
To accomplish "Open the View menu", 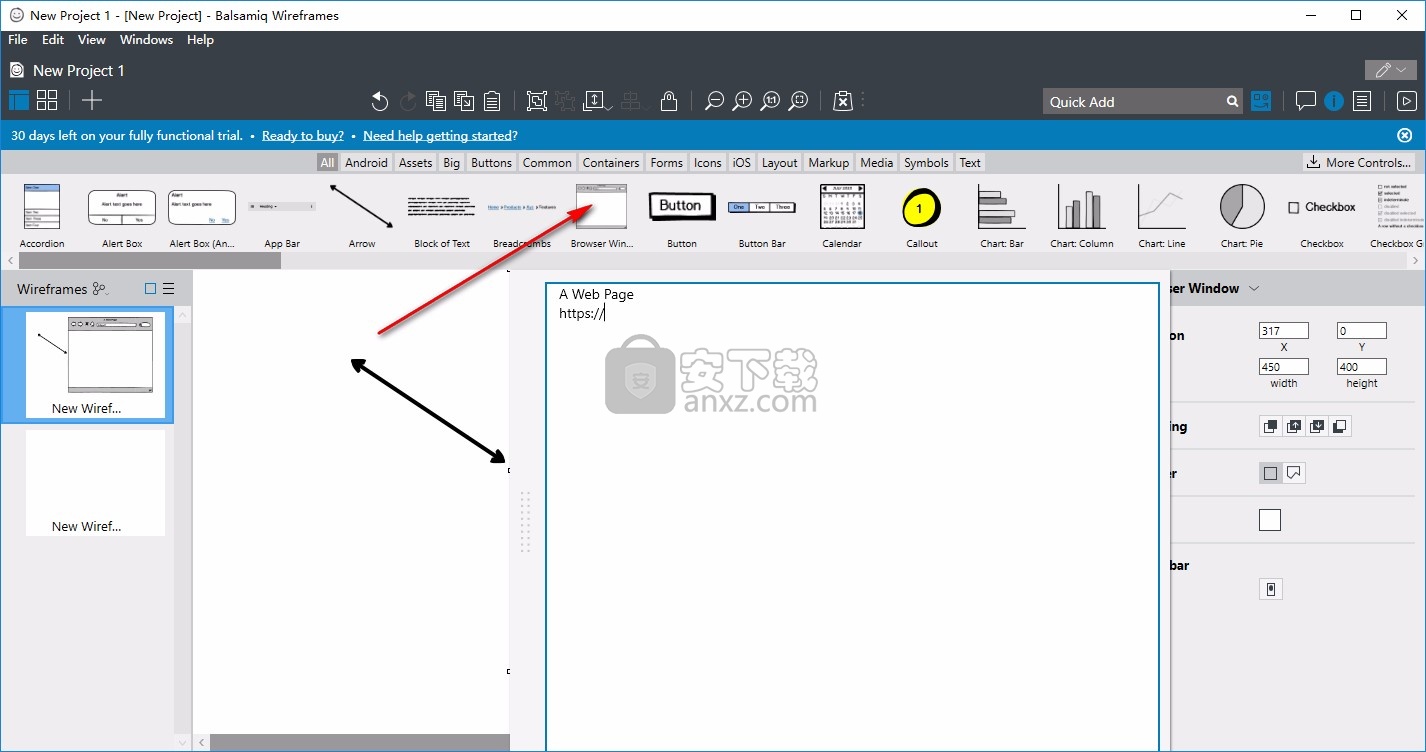I will coord(92,40).
